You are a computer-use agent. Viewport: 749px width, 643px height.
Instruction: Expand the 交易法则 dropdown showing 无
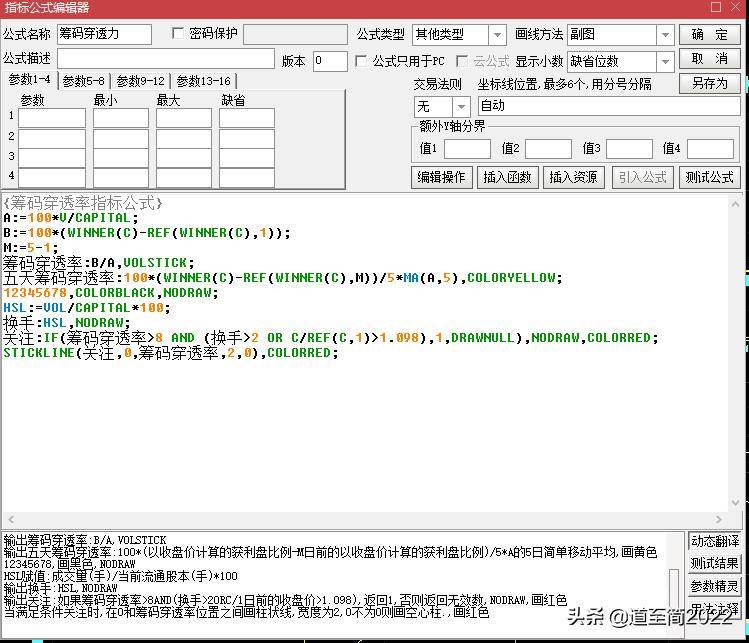tap(461, 107)
